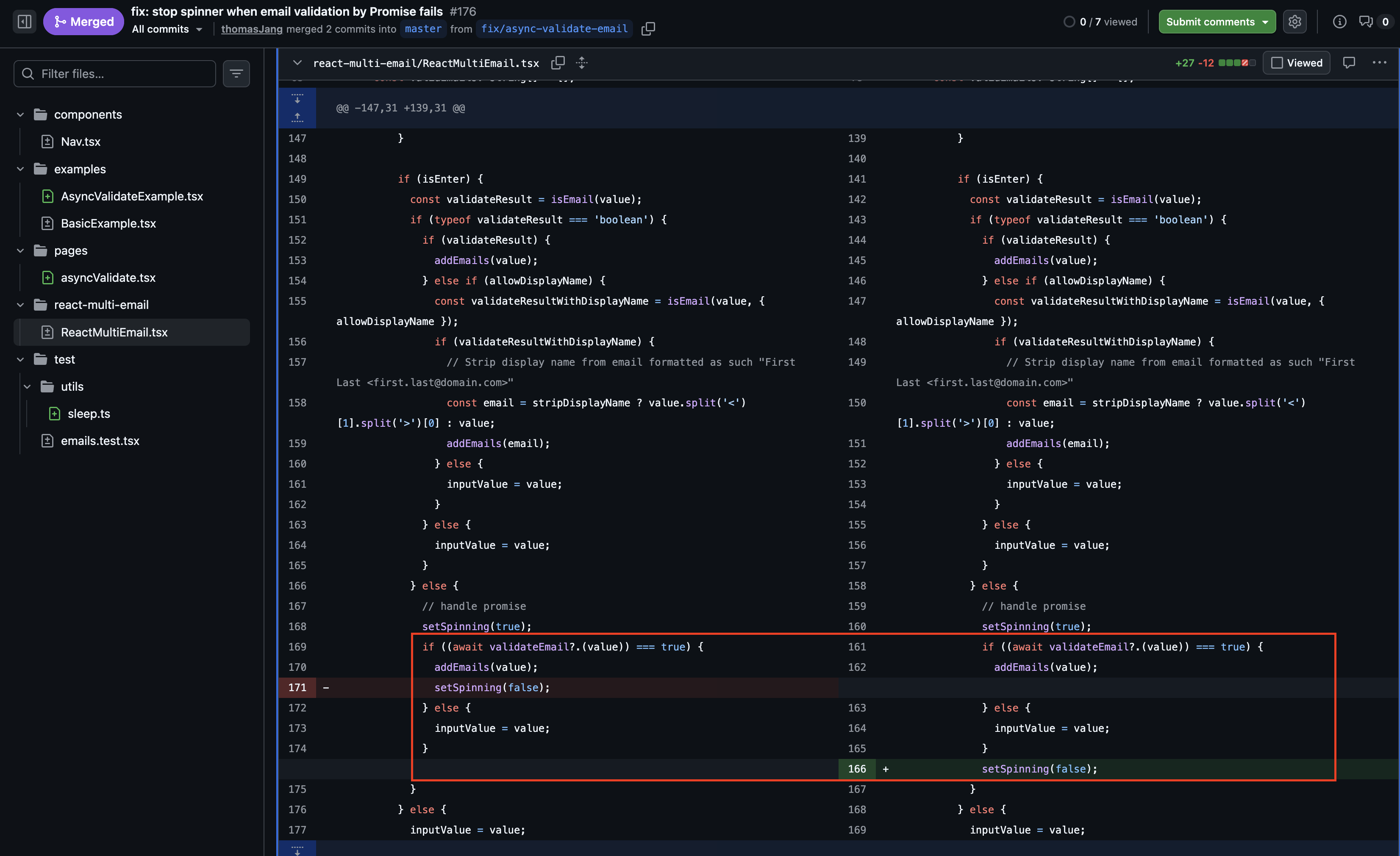Open the All commits dropdown

(167, 29)
